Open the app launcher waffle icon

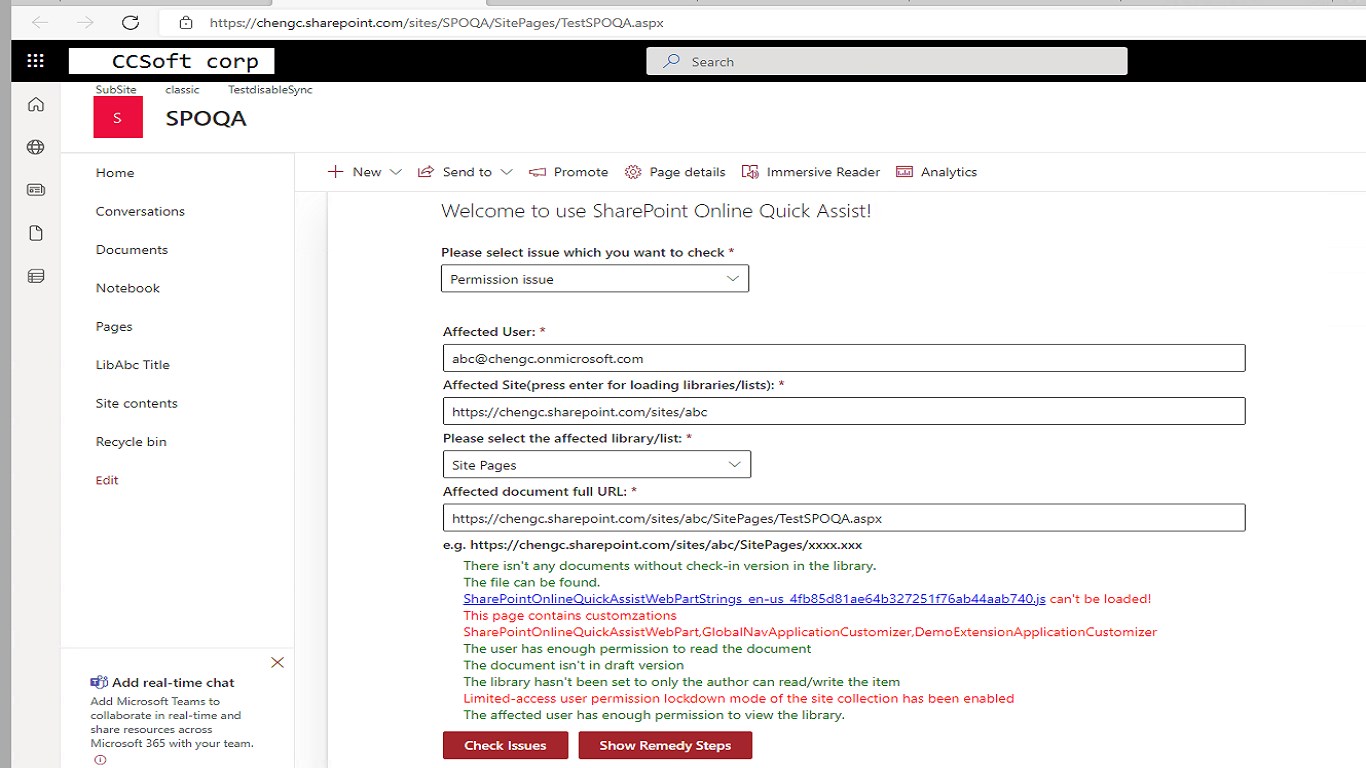[x=35, y=61]
